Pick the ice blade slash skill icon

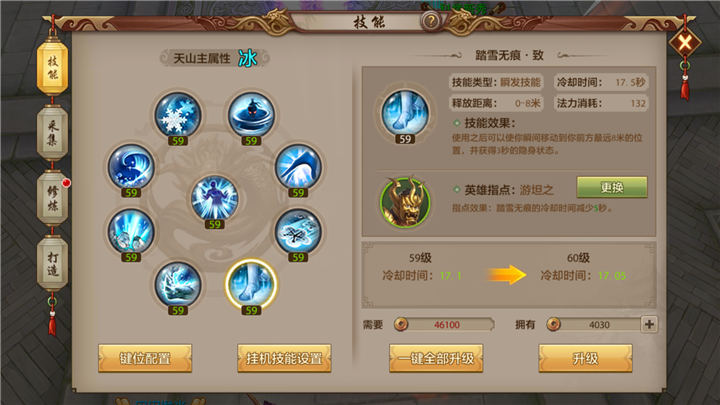(298, 167)
